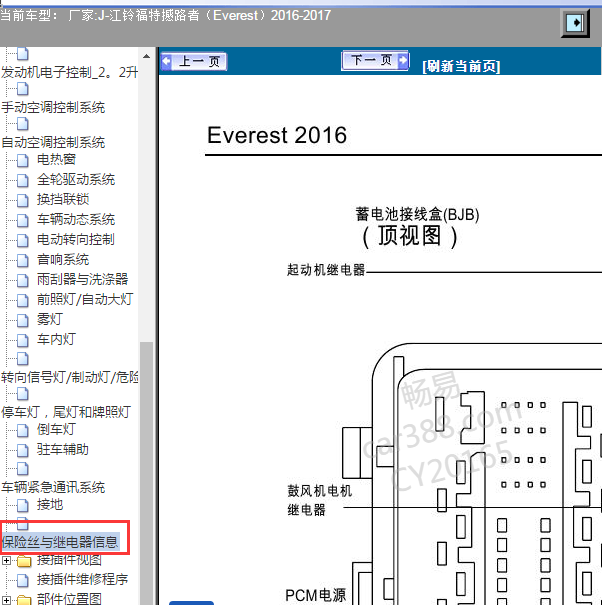The width and height of the screenshot is (602, 605).
Task: Click the 鼓风机电机继电器 label
Action: pos(320,500)
